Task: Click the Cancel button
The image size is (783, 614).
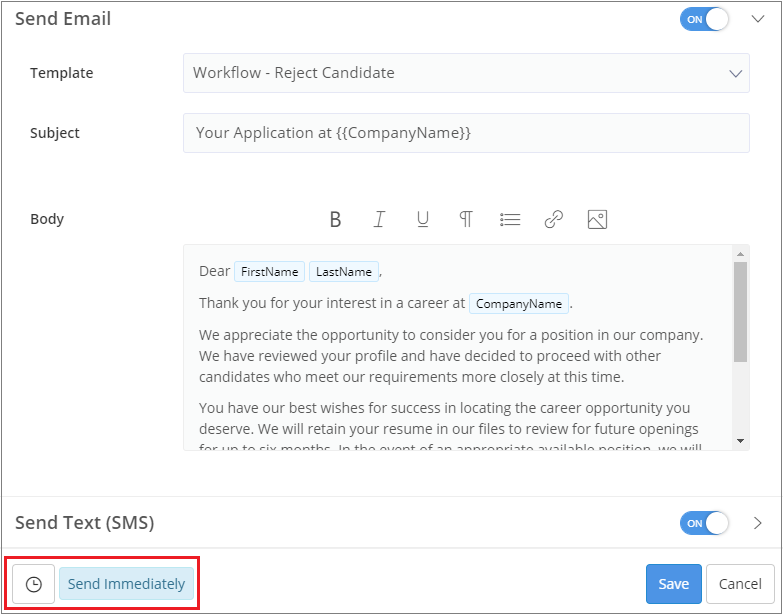Action: (x=740, y=584)
